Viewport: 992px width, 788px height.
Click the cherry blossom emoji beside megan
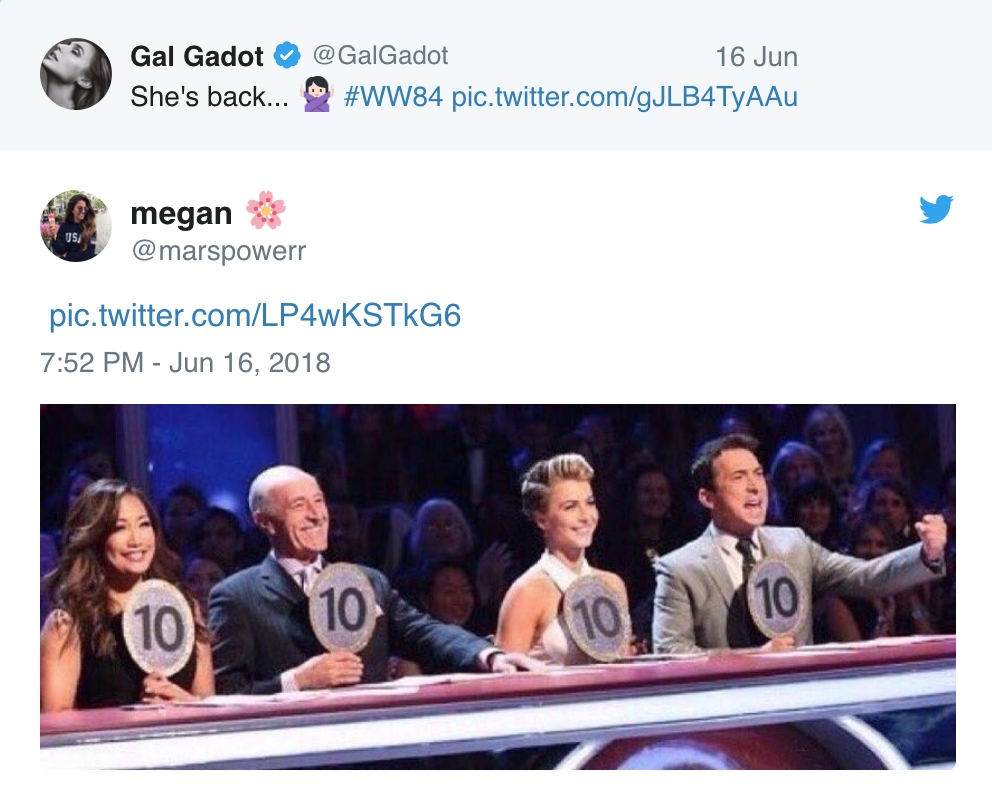point(266,211)
